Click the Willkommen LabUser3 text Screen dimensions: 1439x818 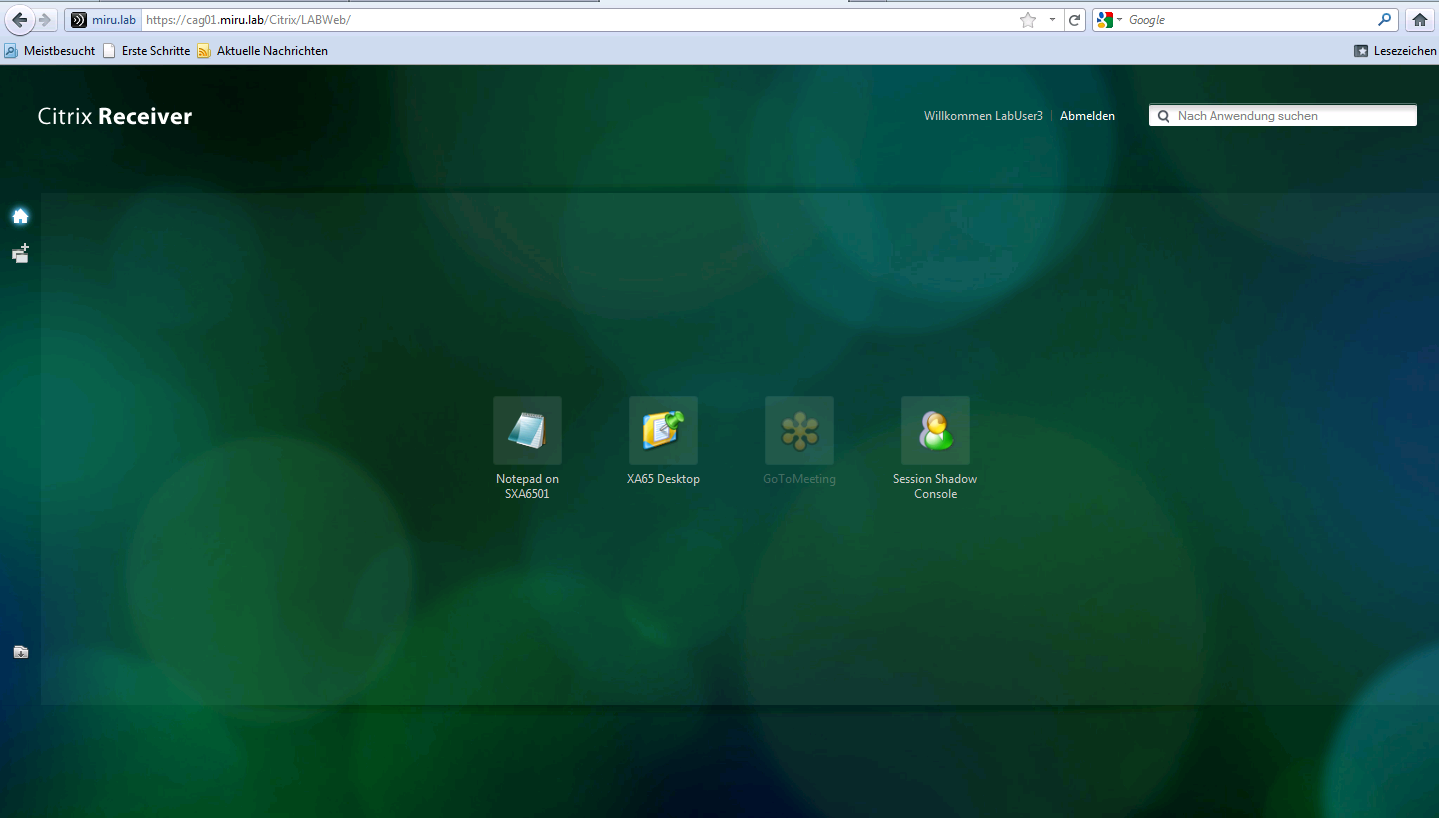click(983, 116)
